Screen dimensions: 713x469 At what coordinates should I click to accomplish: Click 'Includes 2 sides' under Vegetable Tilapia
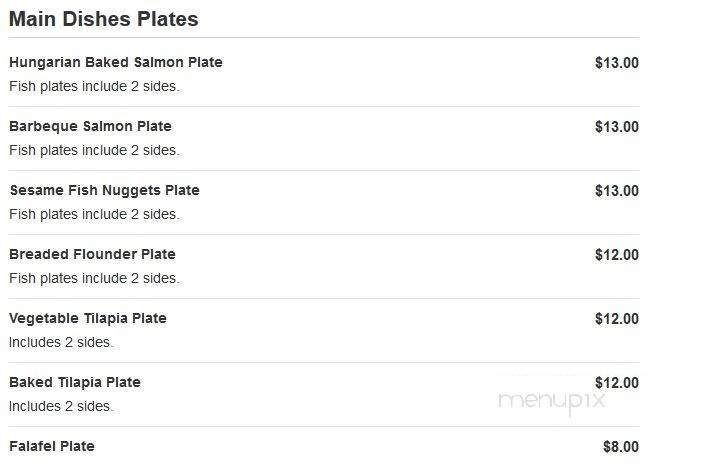click(61, 343)
